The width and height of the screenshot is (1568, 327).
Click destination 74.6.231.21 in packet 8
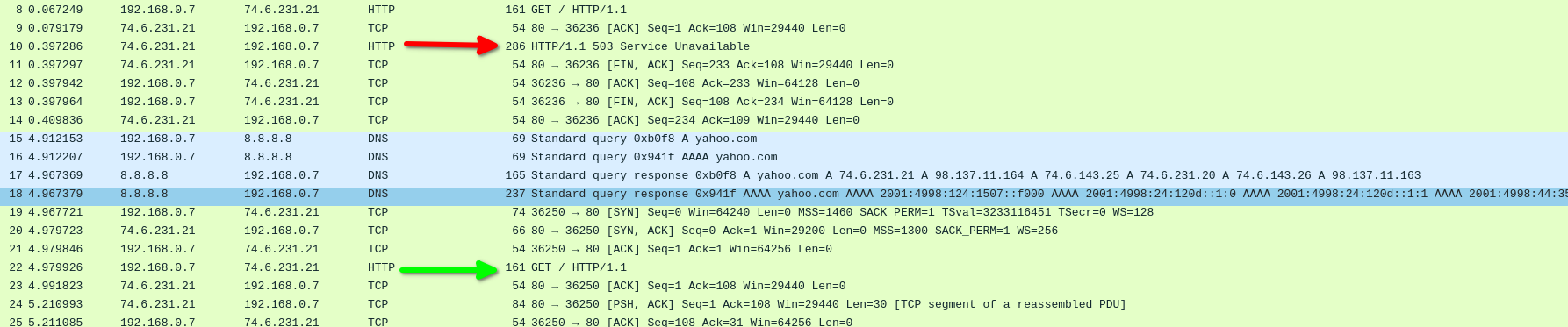click(282, 10)
